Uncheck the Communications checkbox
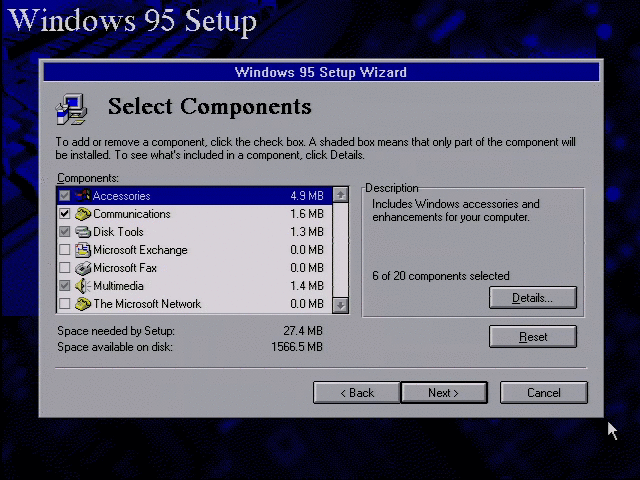Viewport: 640px width, 480px height. click(x=64, y=213)
